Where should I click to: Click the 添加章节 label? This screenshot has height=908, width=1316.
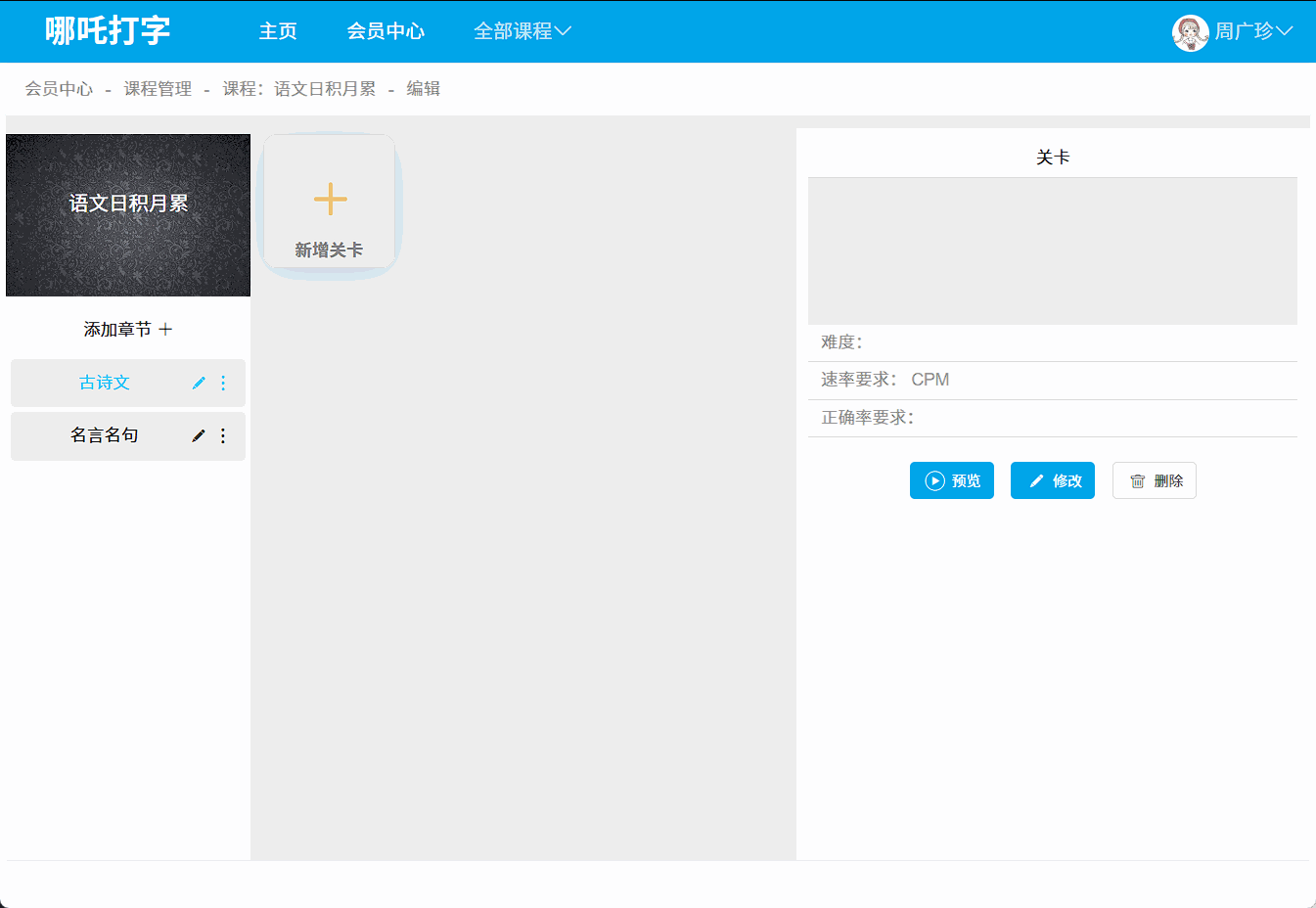(117, 330)
